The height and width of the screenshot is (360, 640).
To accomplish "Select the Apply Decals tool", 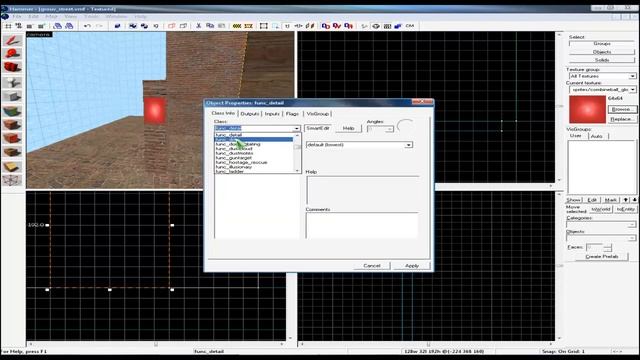I will pos(12,138).
